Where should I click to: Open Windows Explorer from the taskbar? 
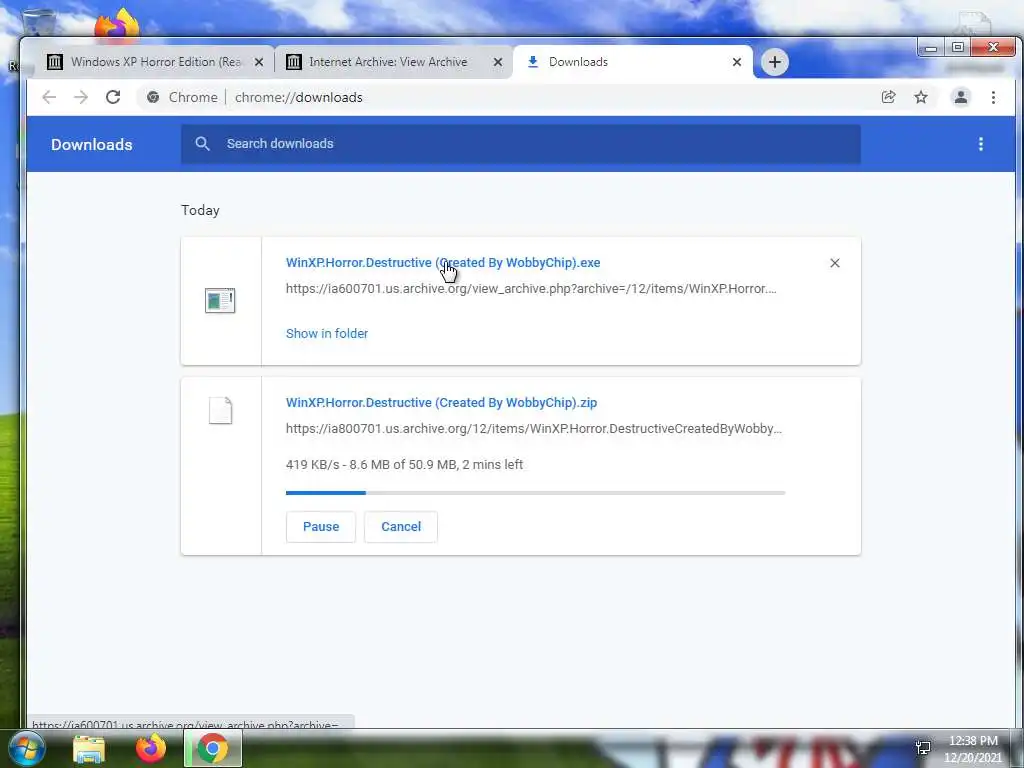[x=89, y=749]
